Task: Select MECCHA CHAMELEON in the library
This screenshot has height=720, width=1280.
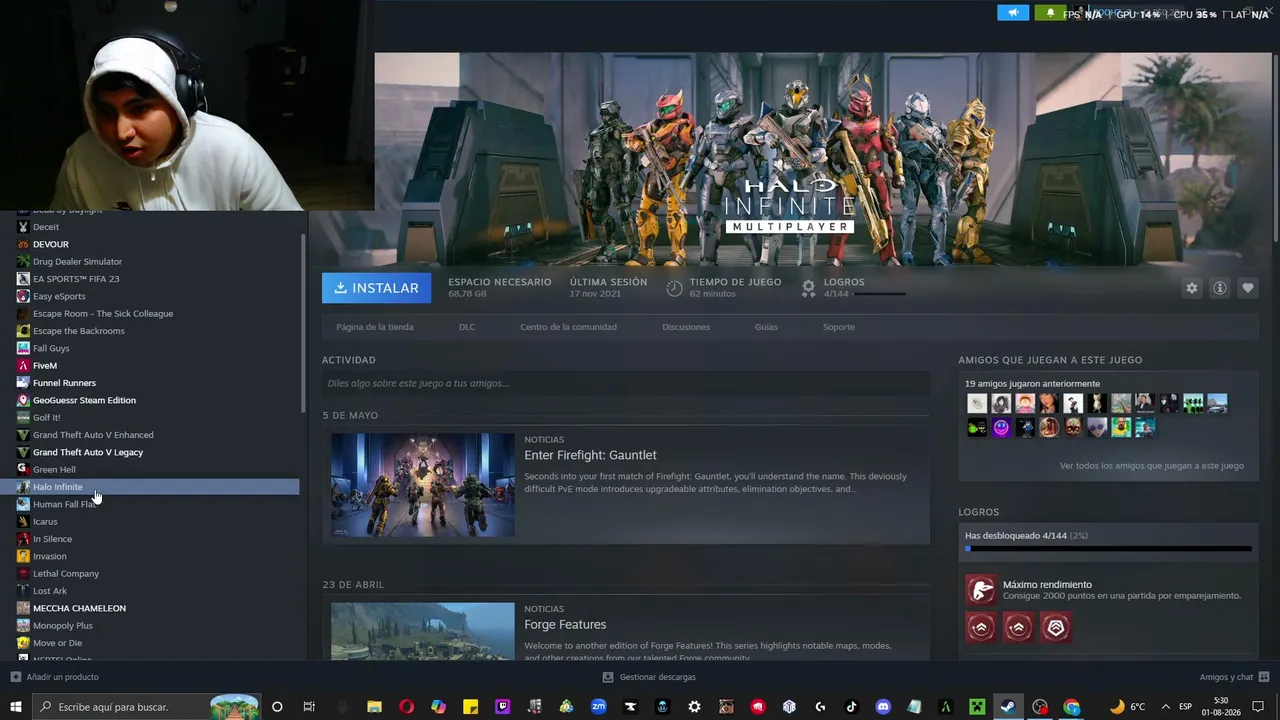Action: [x=79, y=608]
